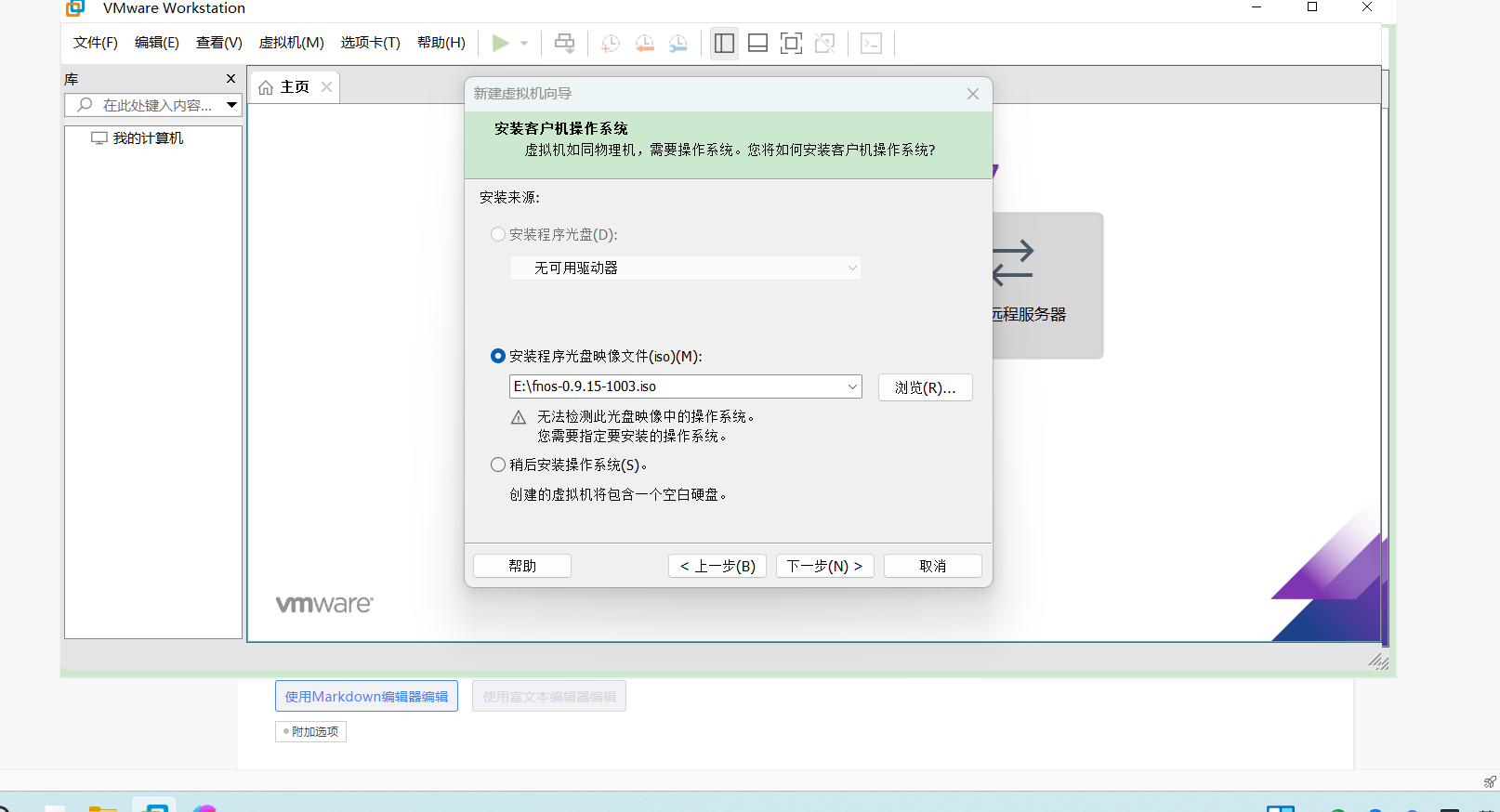Enter full screen mode icon
Screen dimensions: 1500x812
tap(791, 43)
